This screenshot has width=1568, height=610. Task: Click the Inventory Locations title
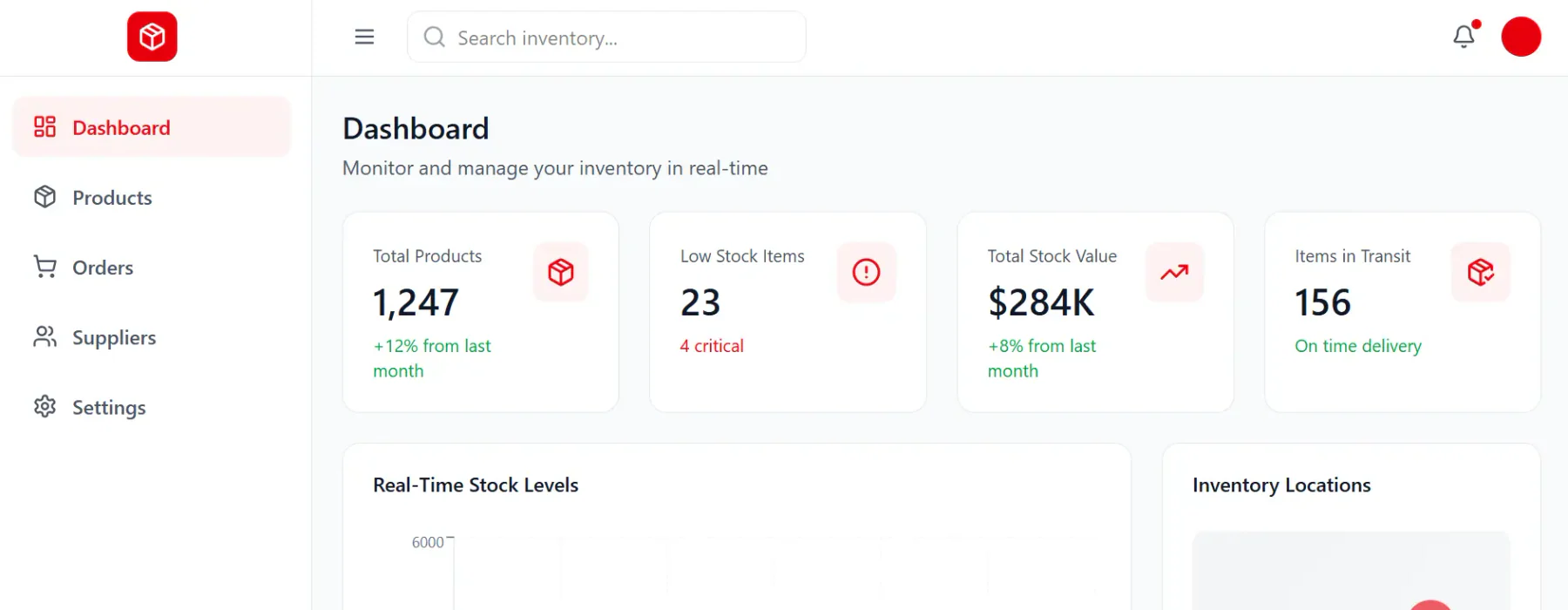[x=1281, y=485]
